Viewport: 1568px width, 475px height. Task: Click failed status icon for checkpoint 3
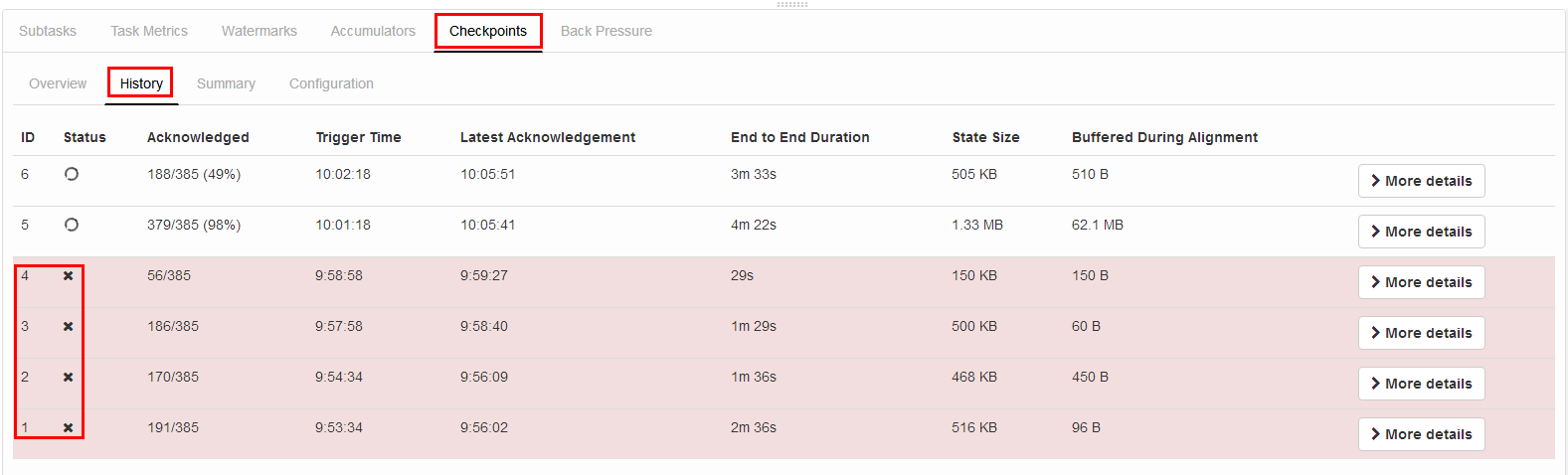(69, 326)
